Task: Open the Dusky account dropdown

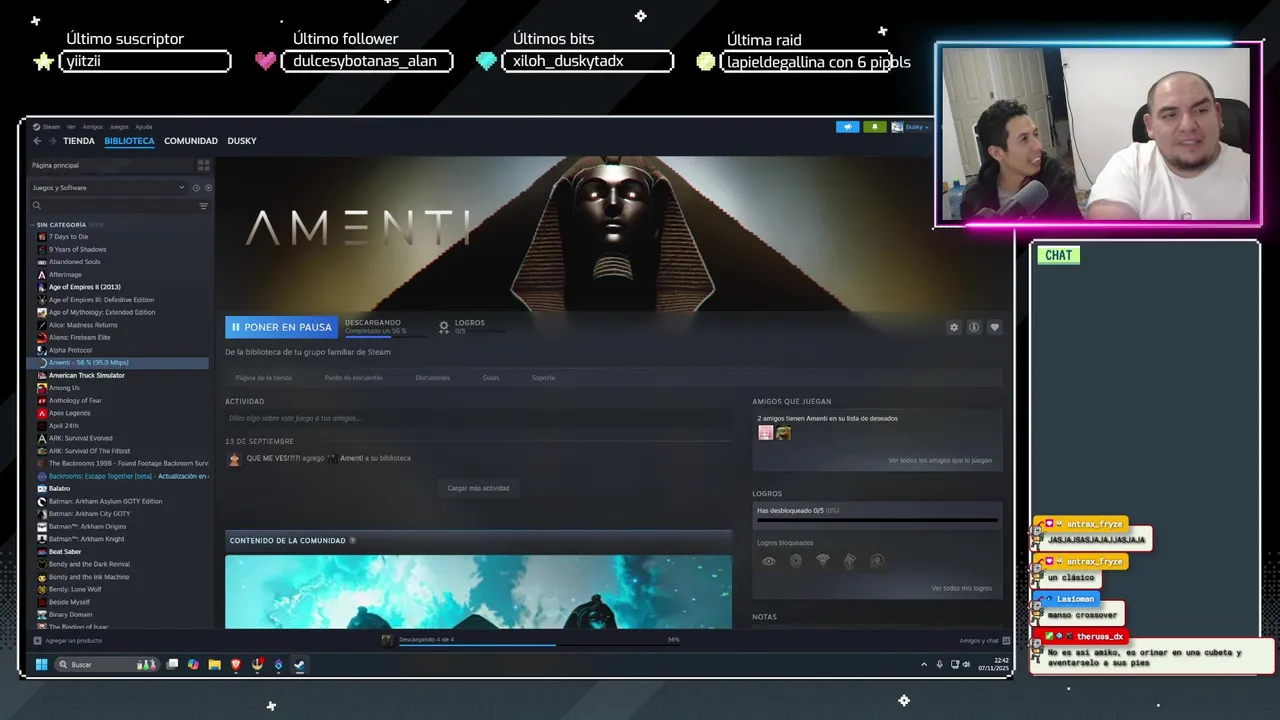Action: pyautogui.click(x=910, y=127)
